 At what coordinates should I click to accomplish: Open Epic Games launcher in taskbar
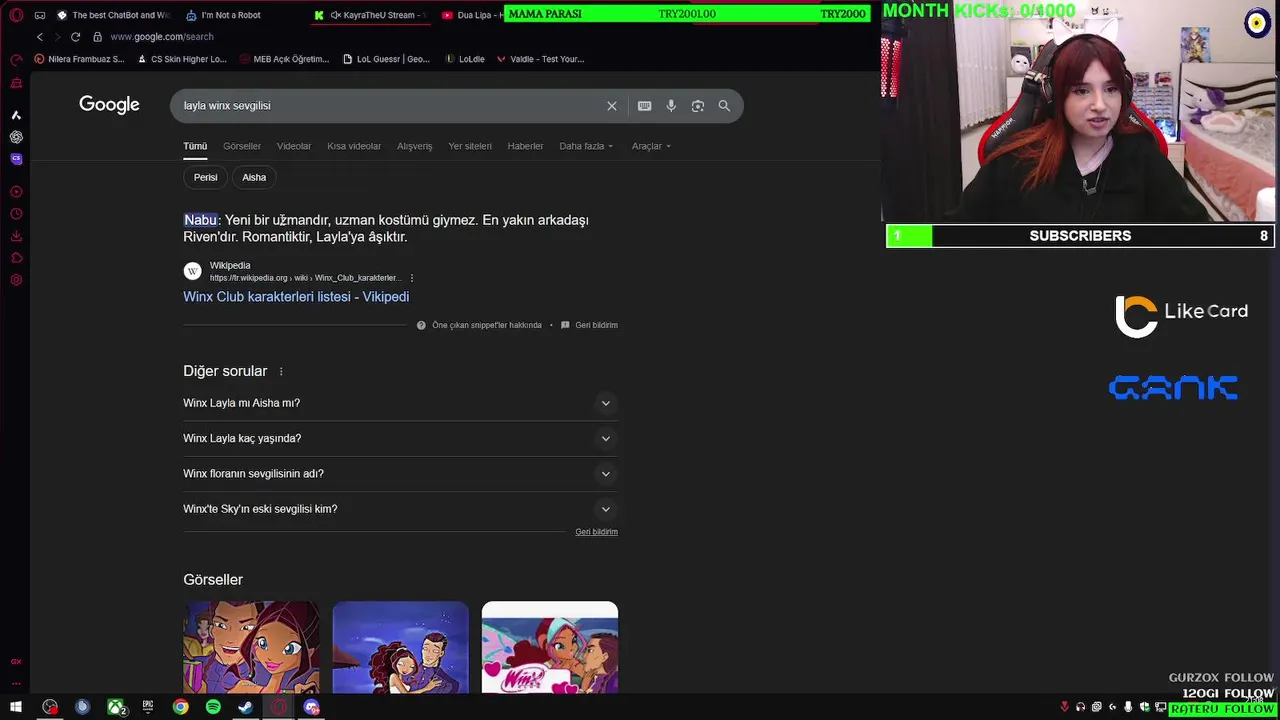click(148, 707)
